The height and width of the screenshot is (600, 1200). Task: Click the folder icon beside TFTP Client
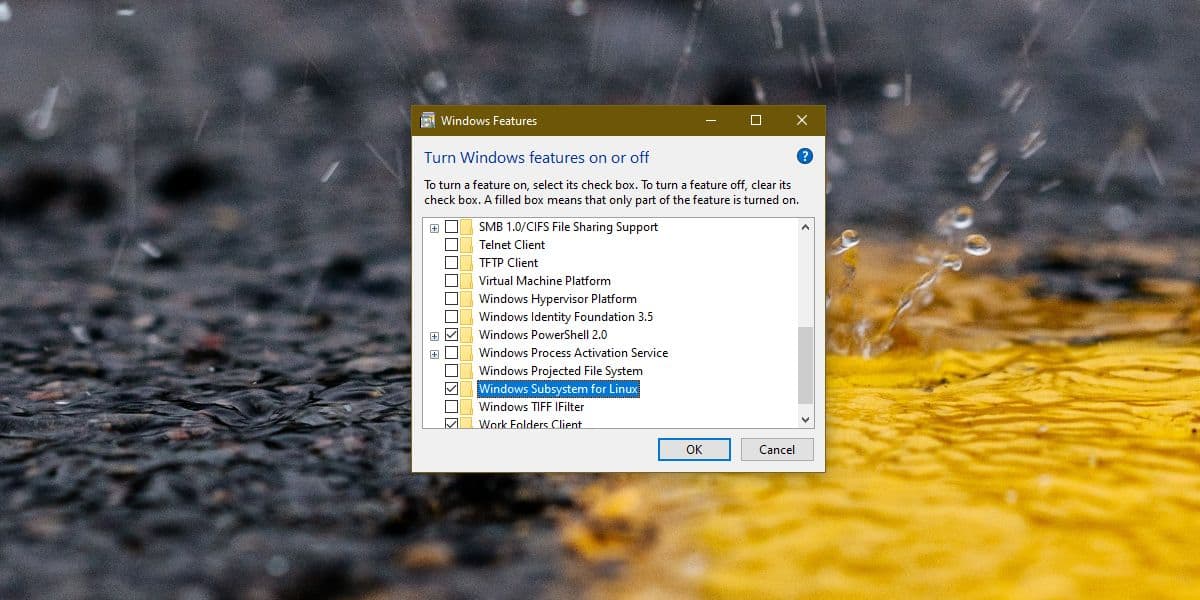467,263
